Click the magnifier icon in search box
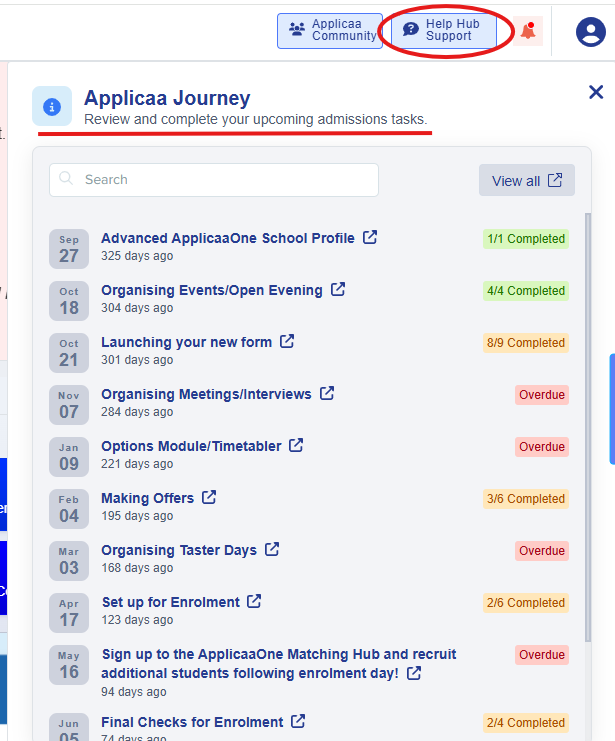Viewport: 615px width, 741px height. pyautogui.click(x=66, y=179)
